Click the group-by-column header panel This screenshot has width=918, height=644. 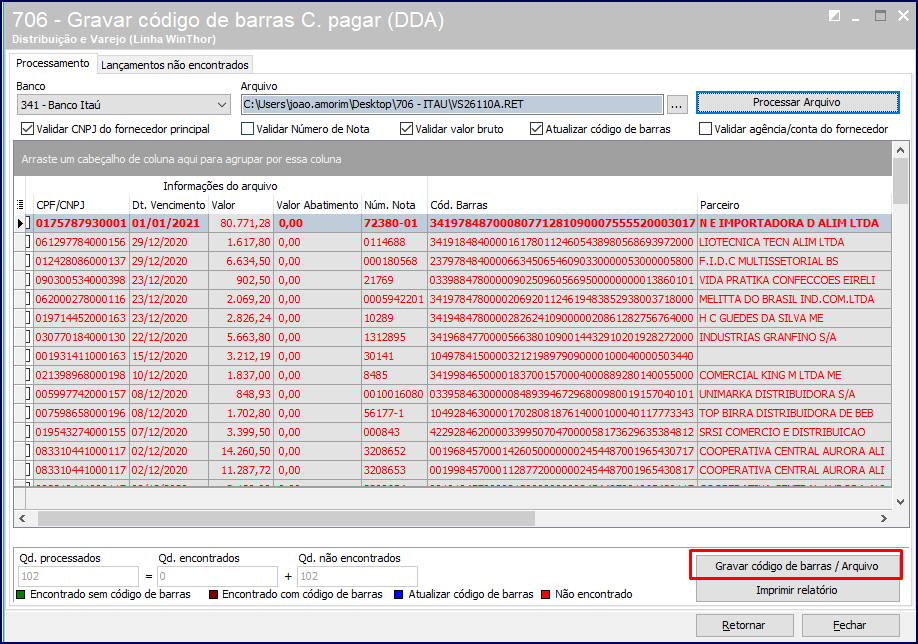(x=453, y=159)
